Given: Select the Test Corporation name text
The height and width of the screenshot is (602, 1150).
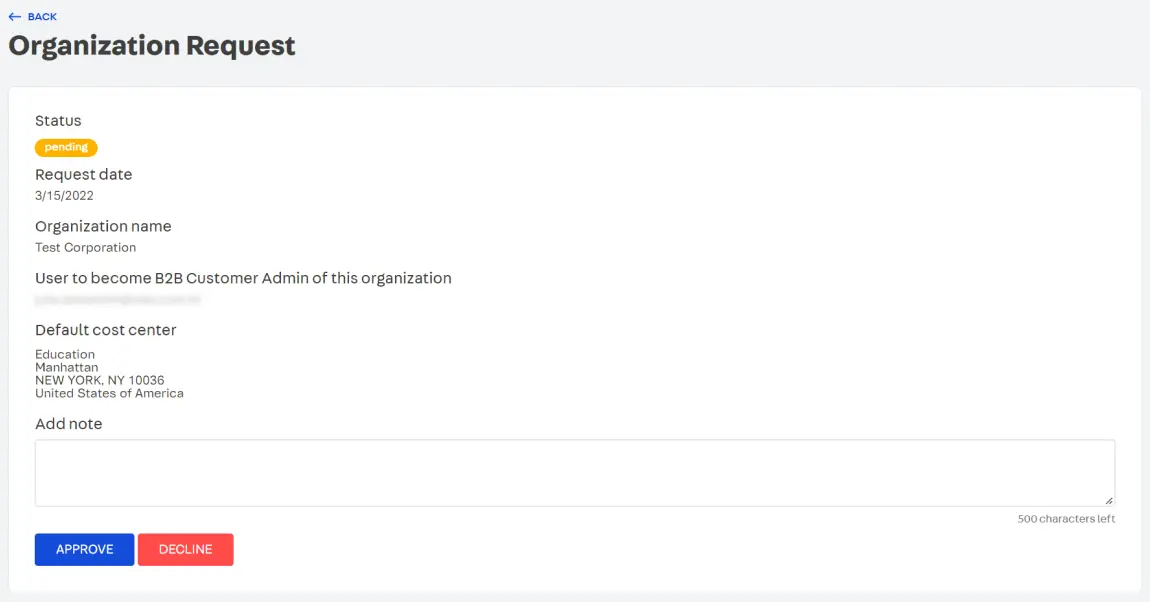Looking at the screenshot, I should click(85, 248).
